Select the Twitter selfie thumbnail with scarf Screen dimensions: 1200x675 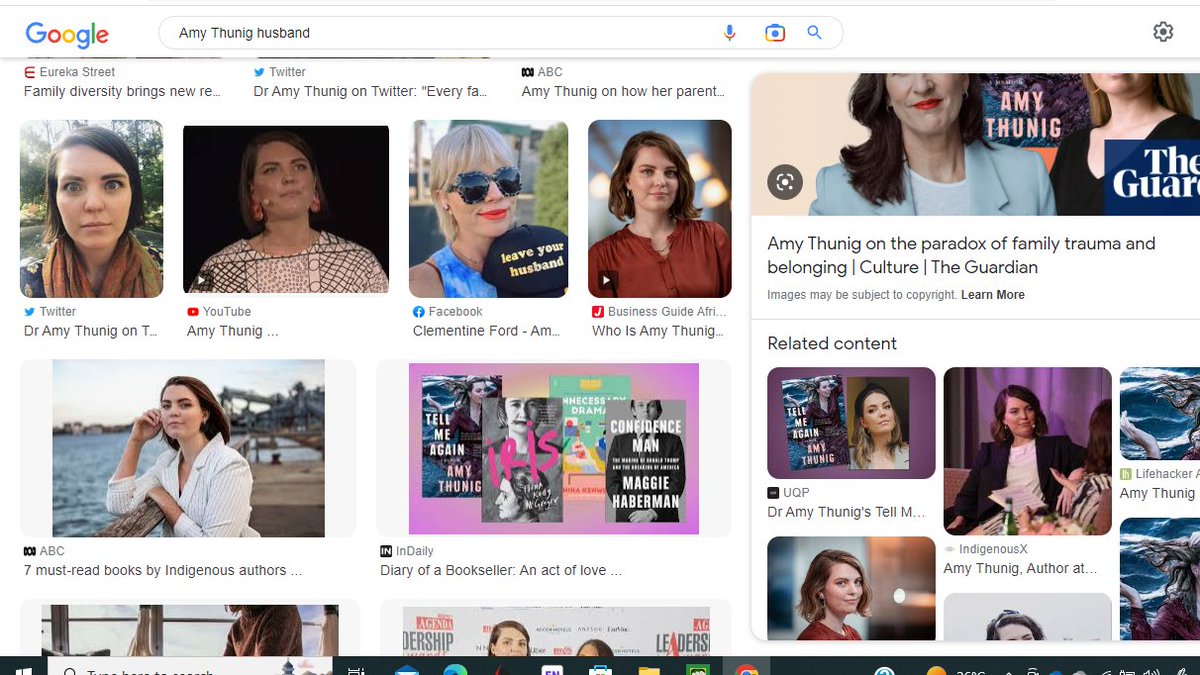click(91, 209)
